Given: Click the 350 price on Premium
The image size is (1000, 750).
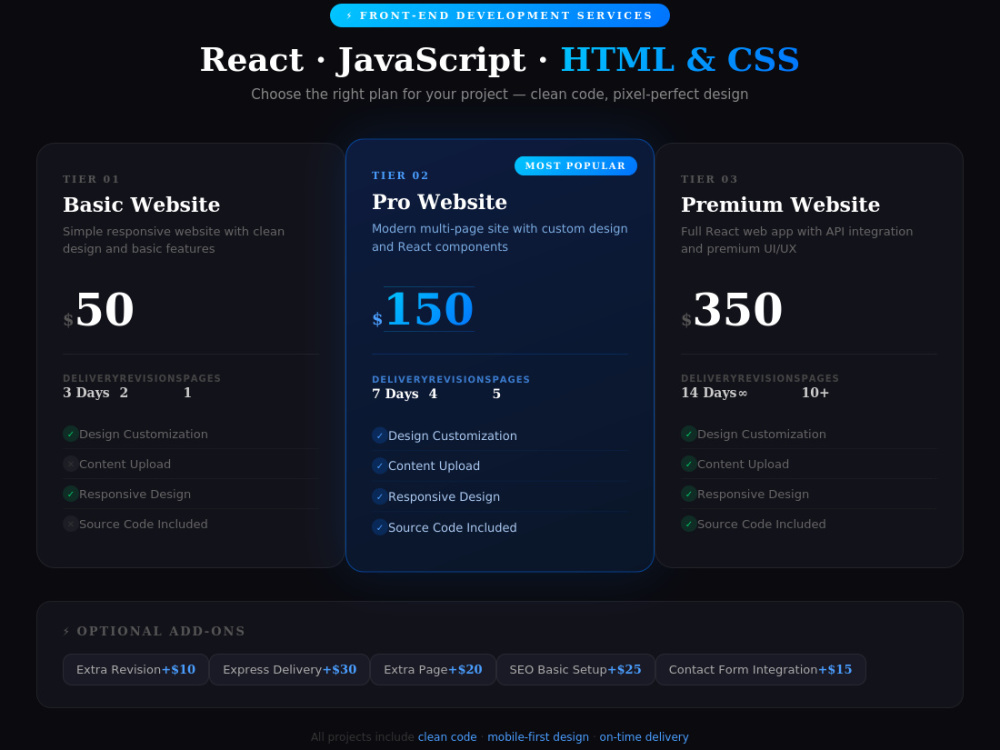Looking at the screenshot, I should coord(738,309).
